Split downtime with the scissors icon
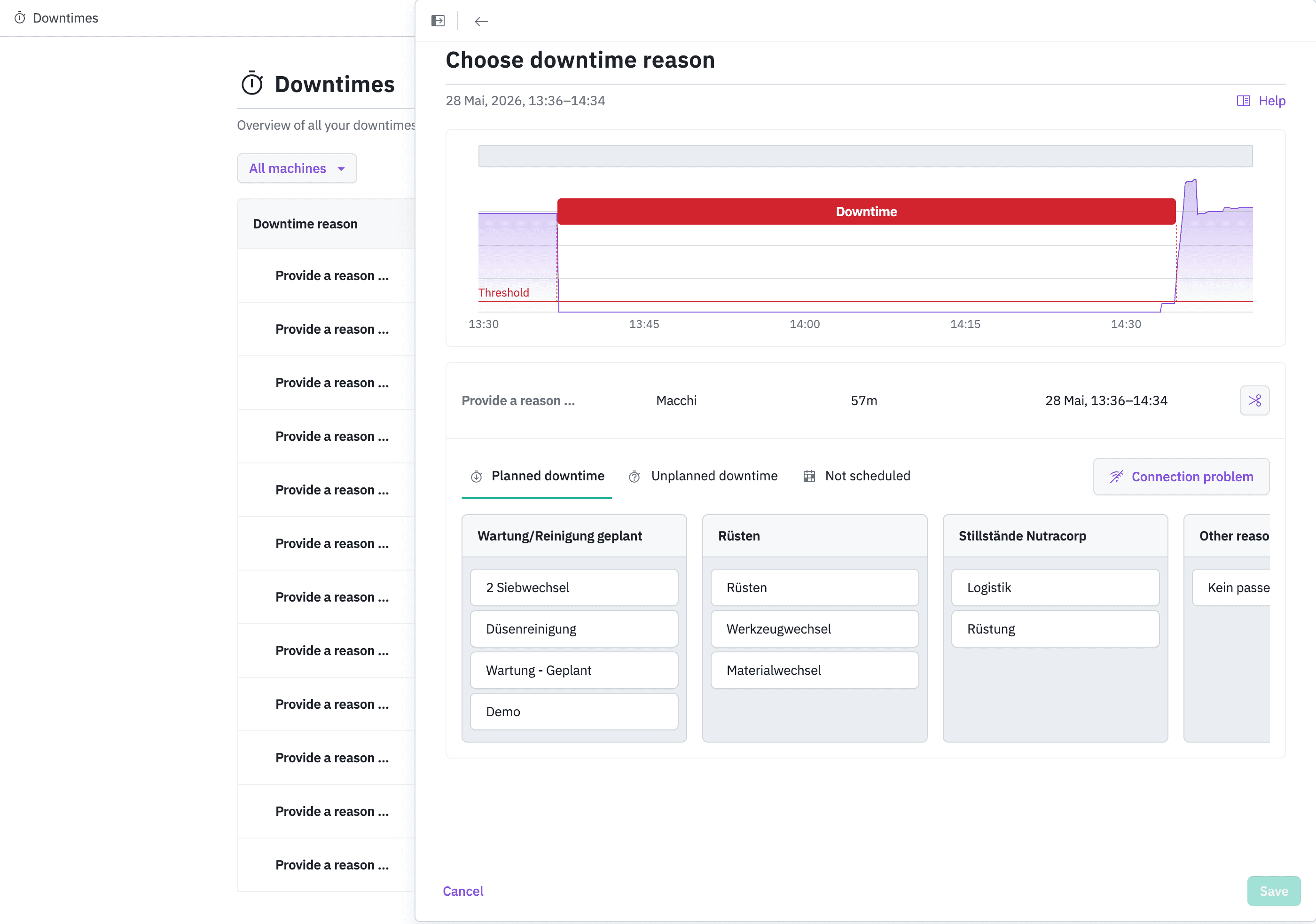1316x924 pixels. [1254, 401]
